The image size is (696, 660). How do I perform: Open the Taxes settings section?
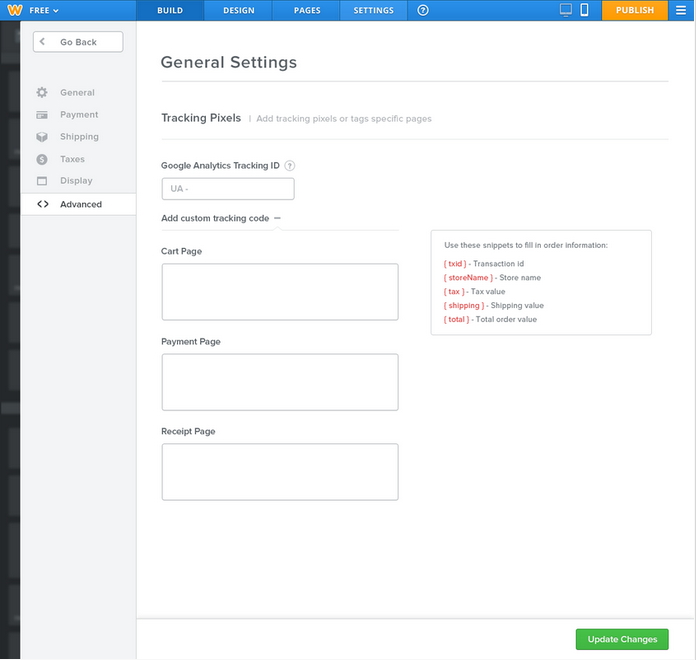pyautogui.click(x=72, y=159)
